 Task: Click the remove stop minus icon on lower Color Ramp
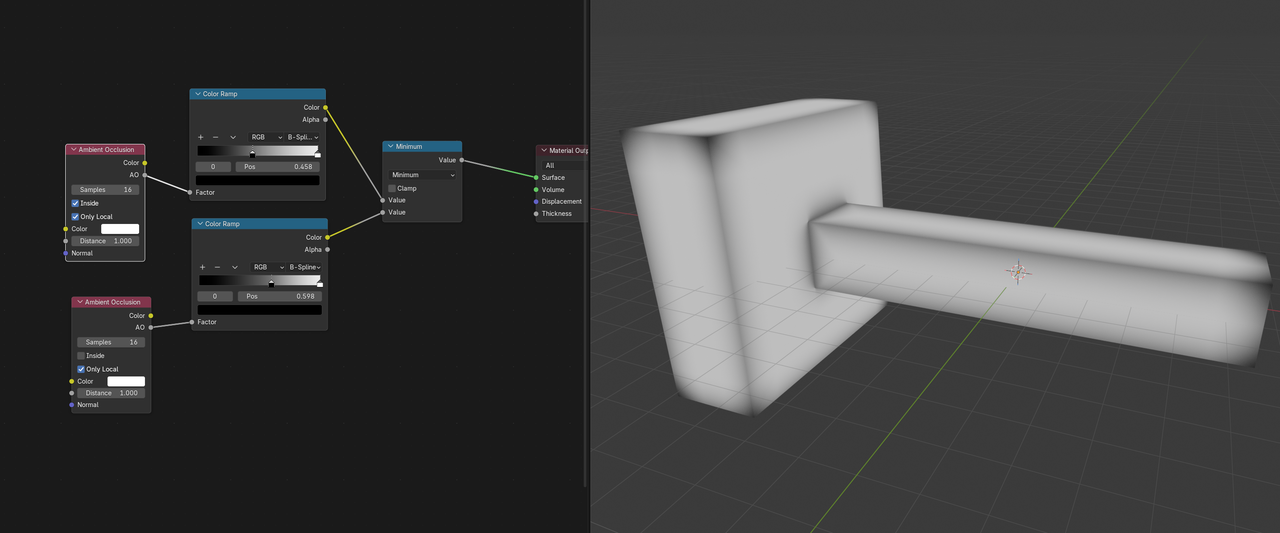tap(217, 267)
